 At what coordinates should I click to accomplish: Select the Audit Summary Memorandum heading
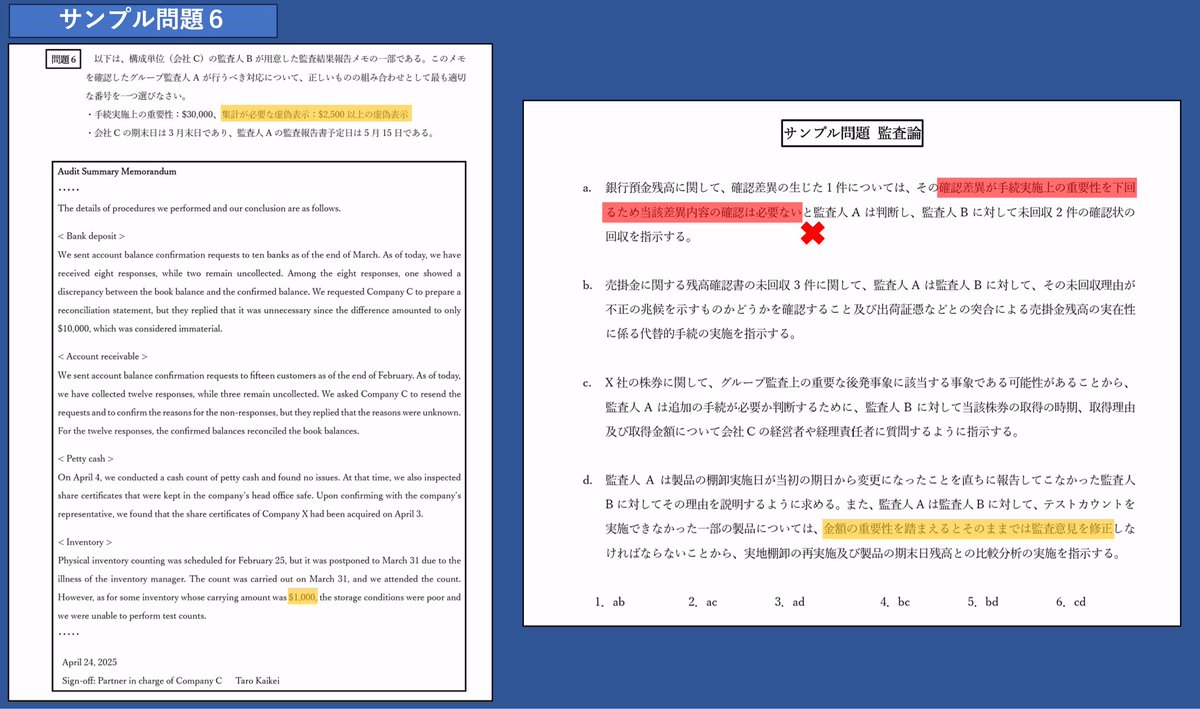(117, 172)
